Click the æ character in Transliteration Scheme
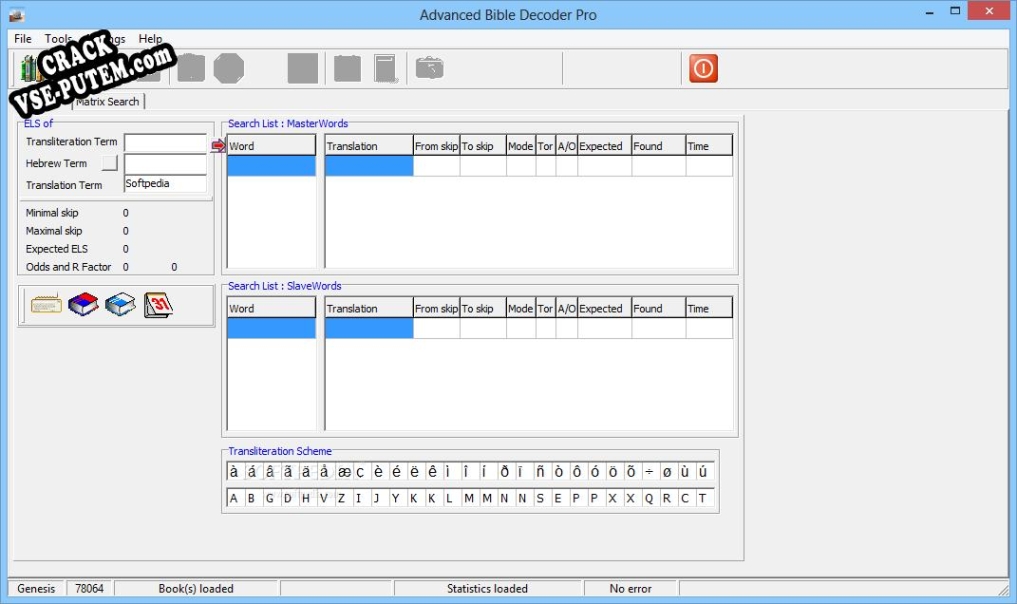 tap(344, 472)
